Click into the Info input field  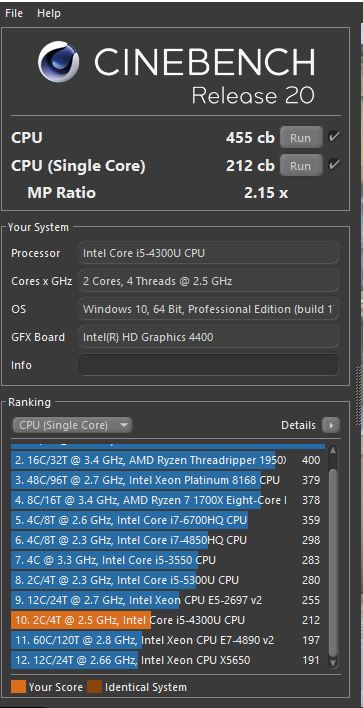pos(208,365)
